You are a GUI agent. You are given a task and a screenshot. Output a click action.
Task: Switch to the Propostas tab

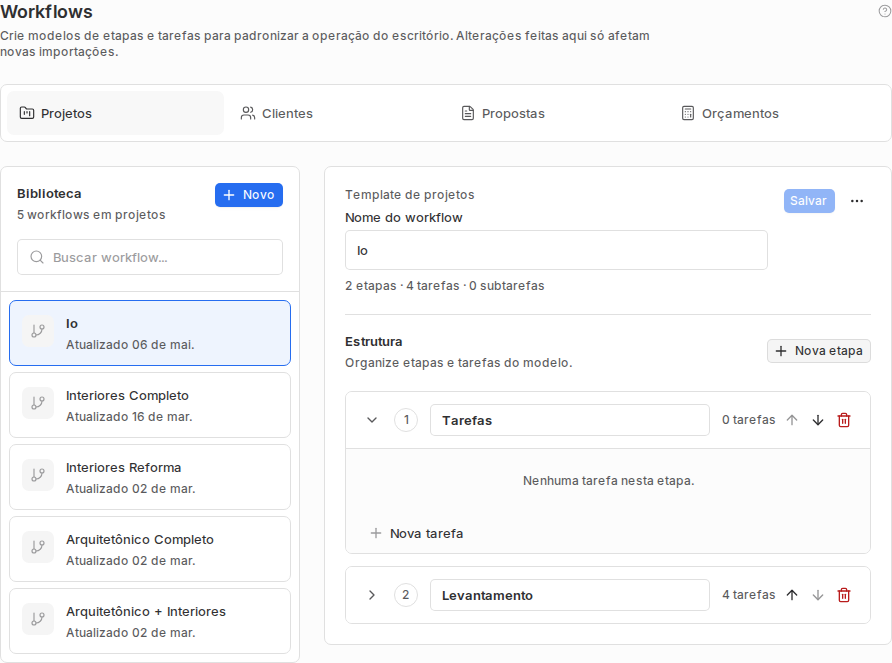pos(556,113)
